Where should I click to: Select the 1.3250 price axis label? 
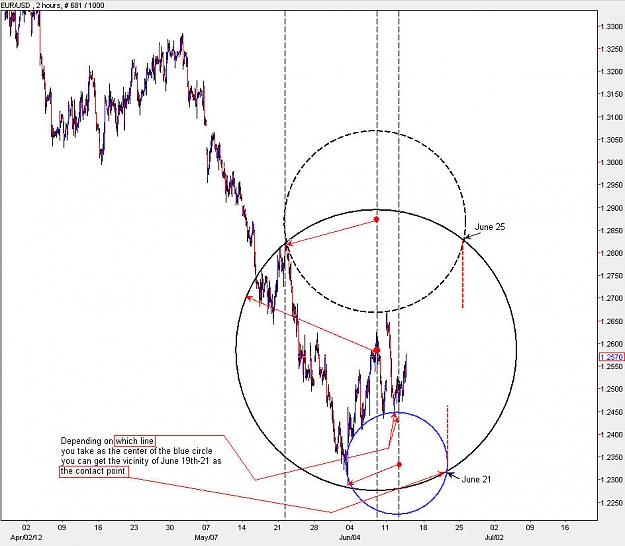coord(612,49)
